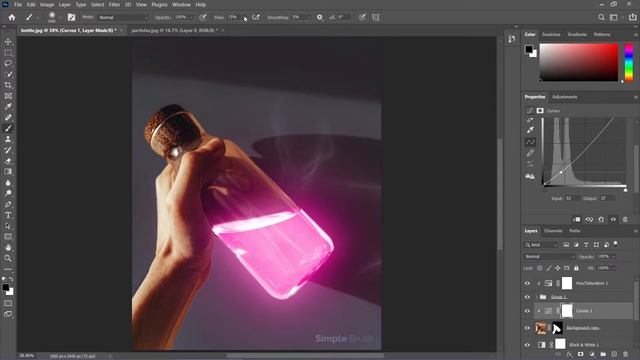This screenshot has height=360, width=640.
Task: Hide the Group 1 layer group
Action: click(527, 297)
